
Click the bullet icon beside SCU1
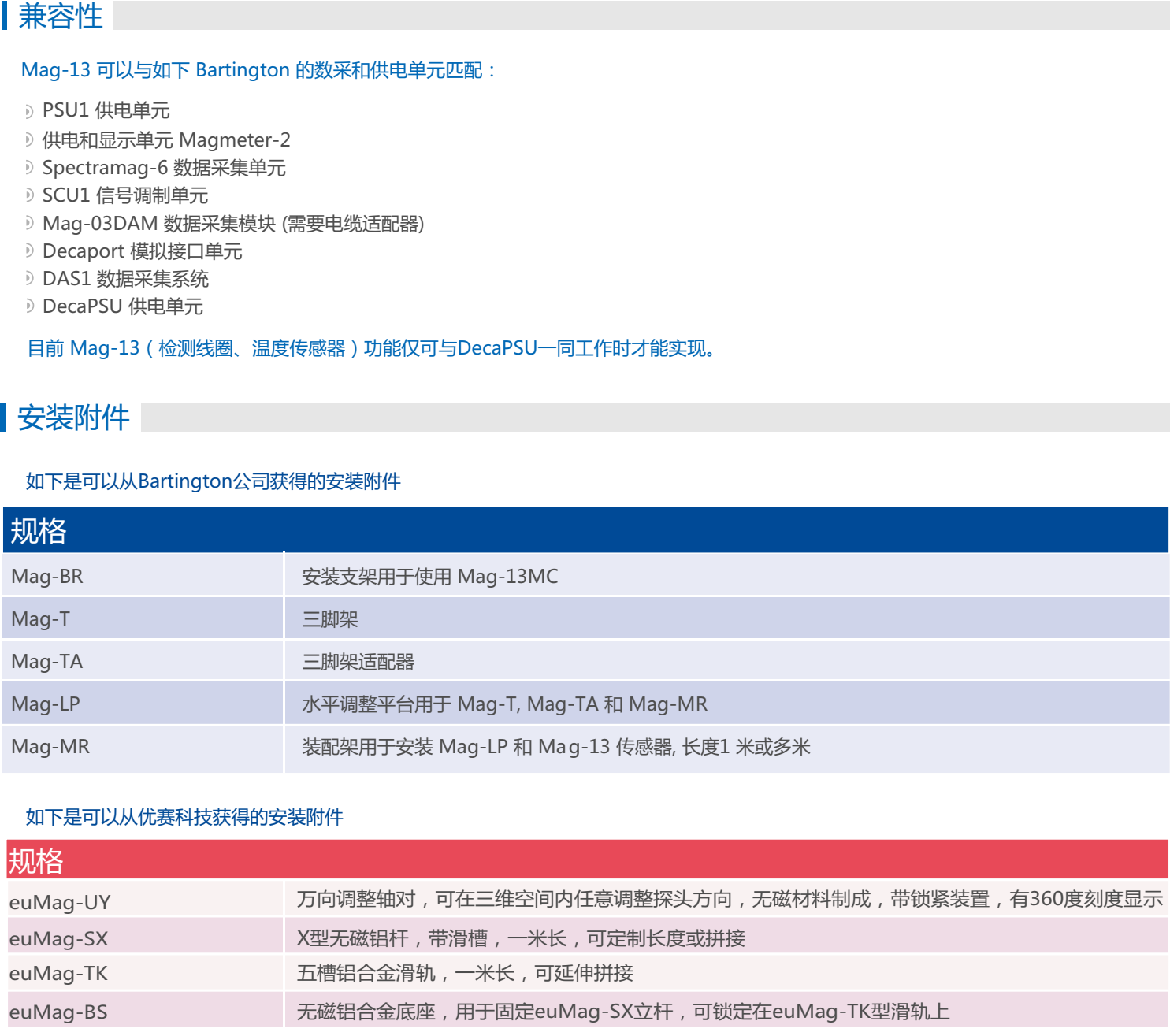coord(29,195)
